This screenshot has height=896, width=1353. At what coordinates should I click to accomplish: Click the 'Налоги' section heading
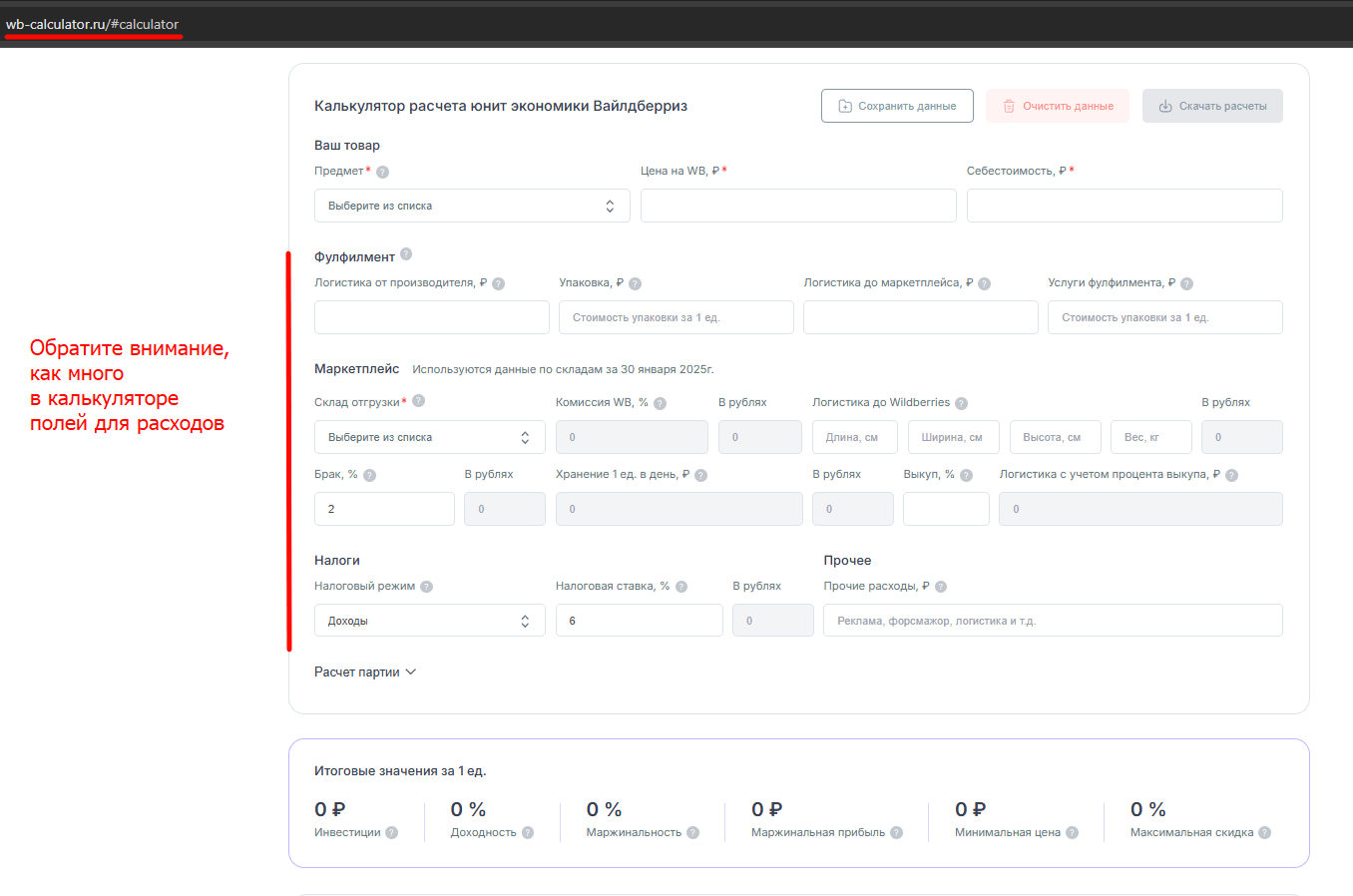337,561
